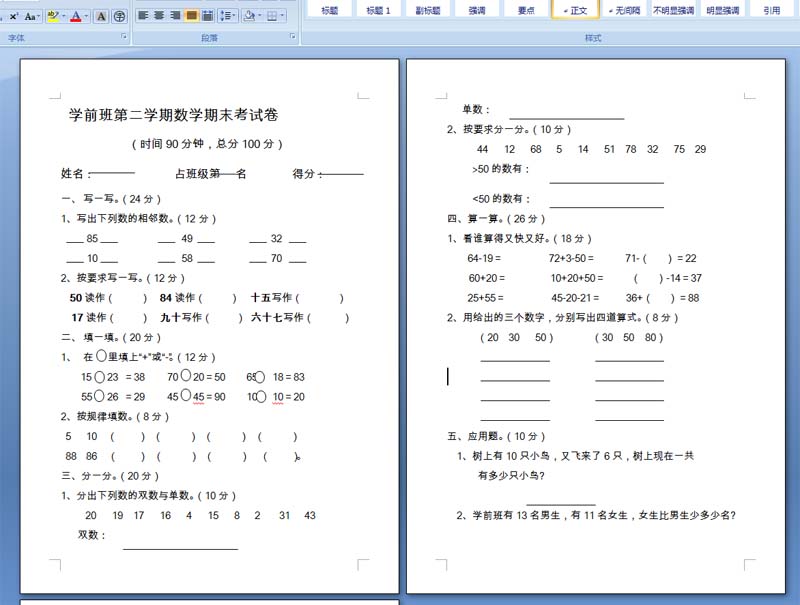Click the 姓名 label
Screen dimensions: 800x605
tap(72, 174)
